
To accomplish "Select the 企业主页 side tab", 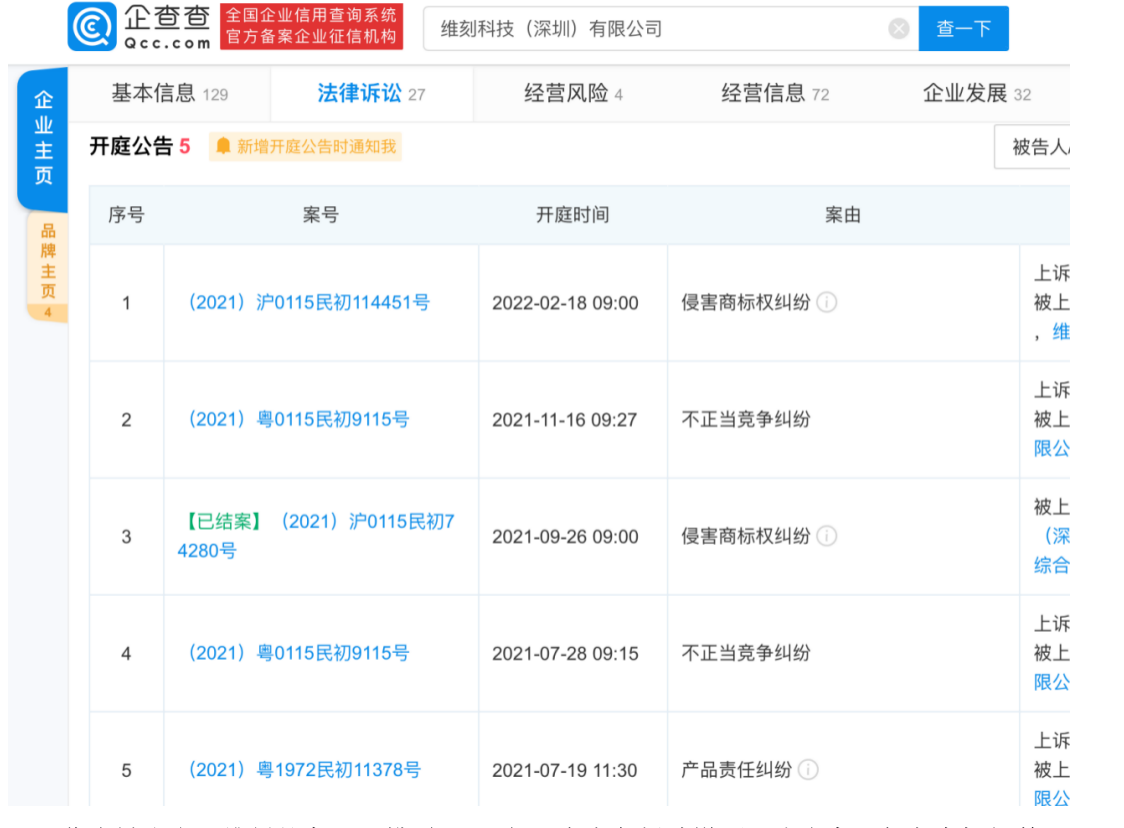I will [43, 138].
